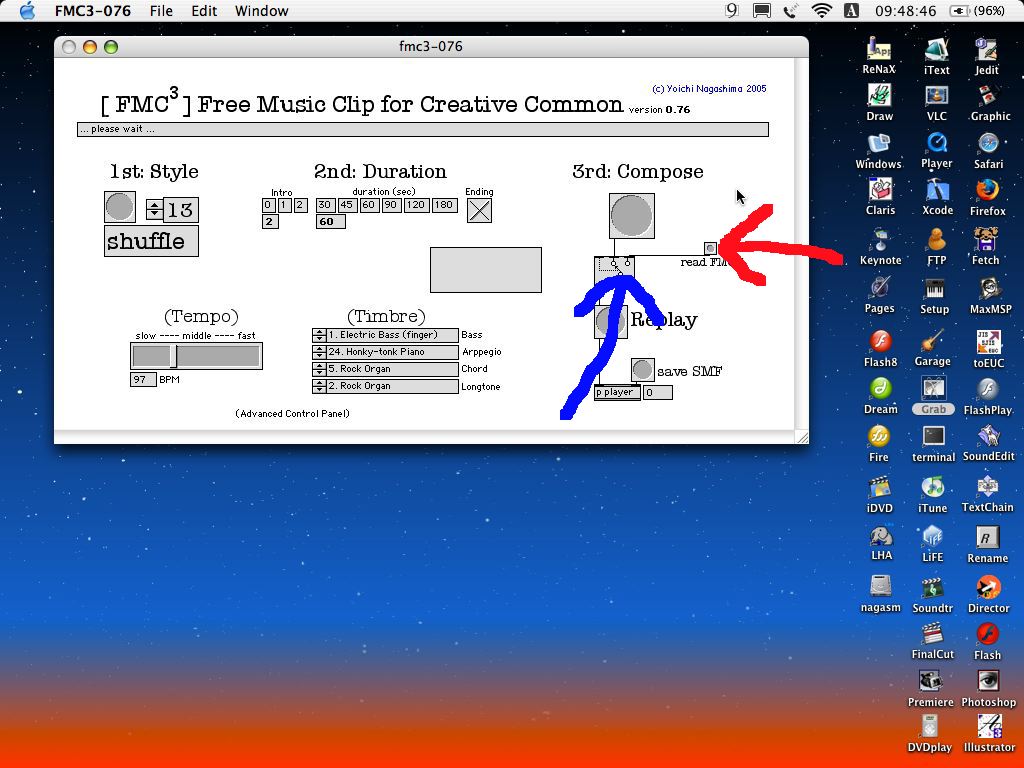Click the please wait status bar

click(423, 129)
